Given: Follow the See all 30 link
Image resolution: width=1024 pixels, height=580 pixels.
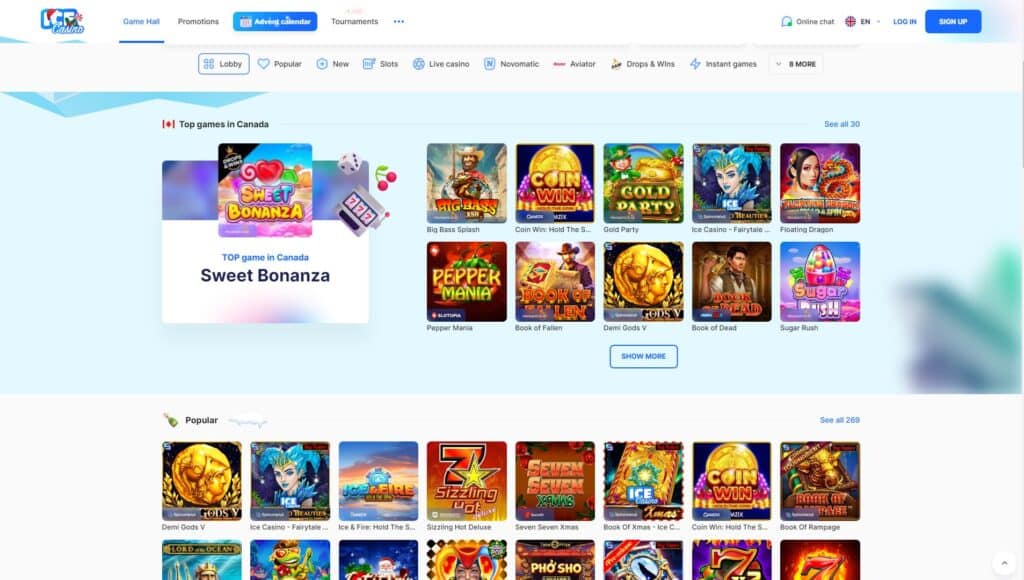Looking at the screenshot, I should (842, 124).
